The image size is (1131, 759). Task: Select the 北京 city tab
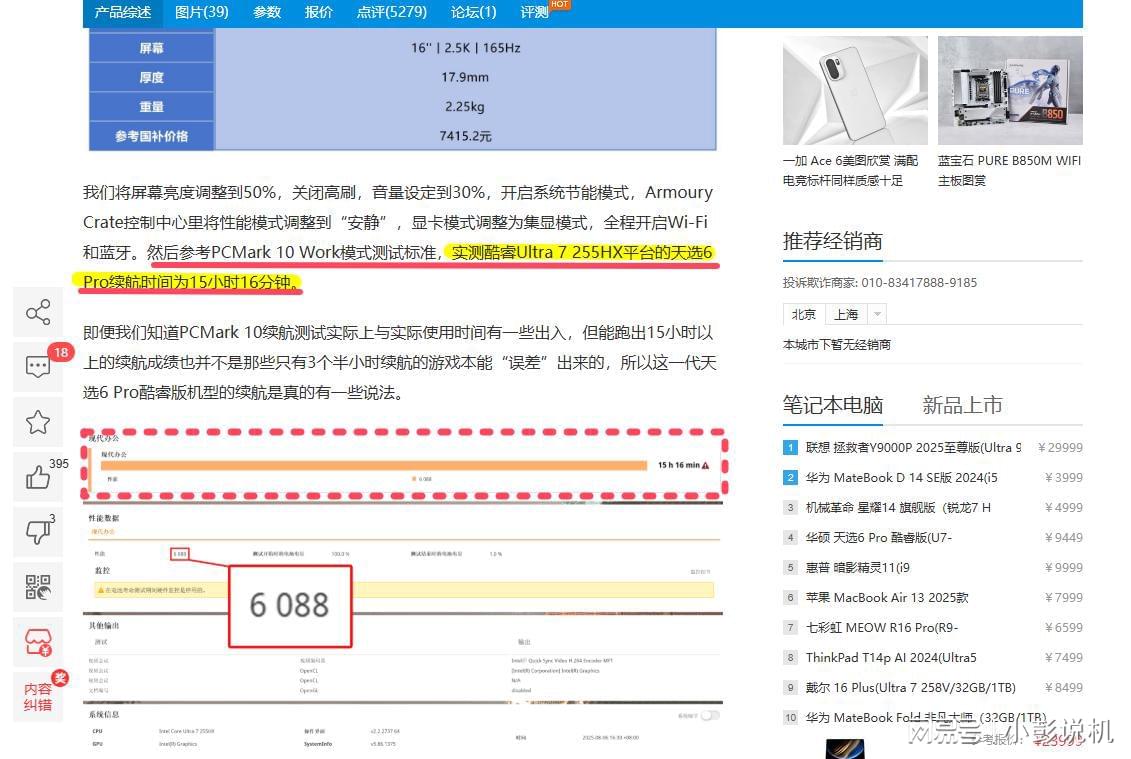tap(804, 314)
